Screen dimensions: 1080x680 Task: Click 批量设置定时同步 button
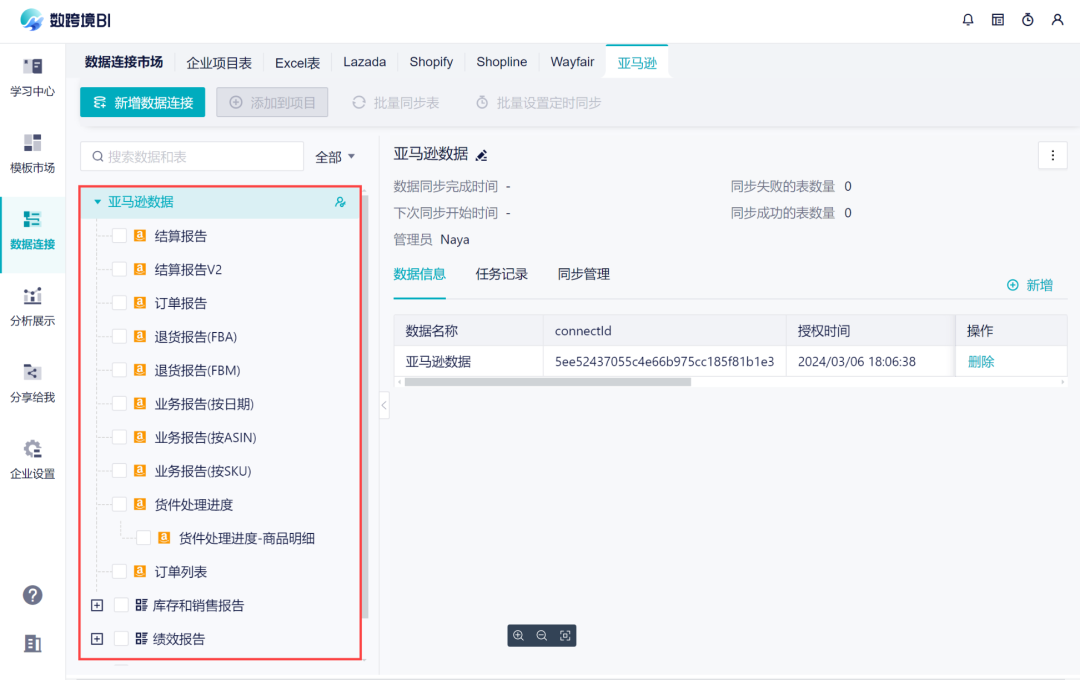(539, 103)
